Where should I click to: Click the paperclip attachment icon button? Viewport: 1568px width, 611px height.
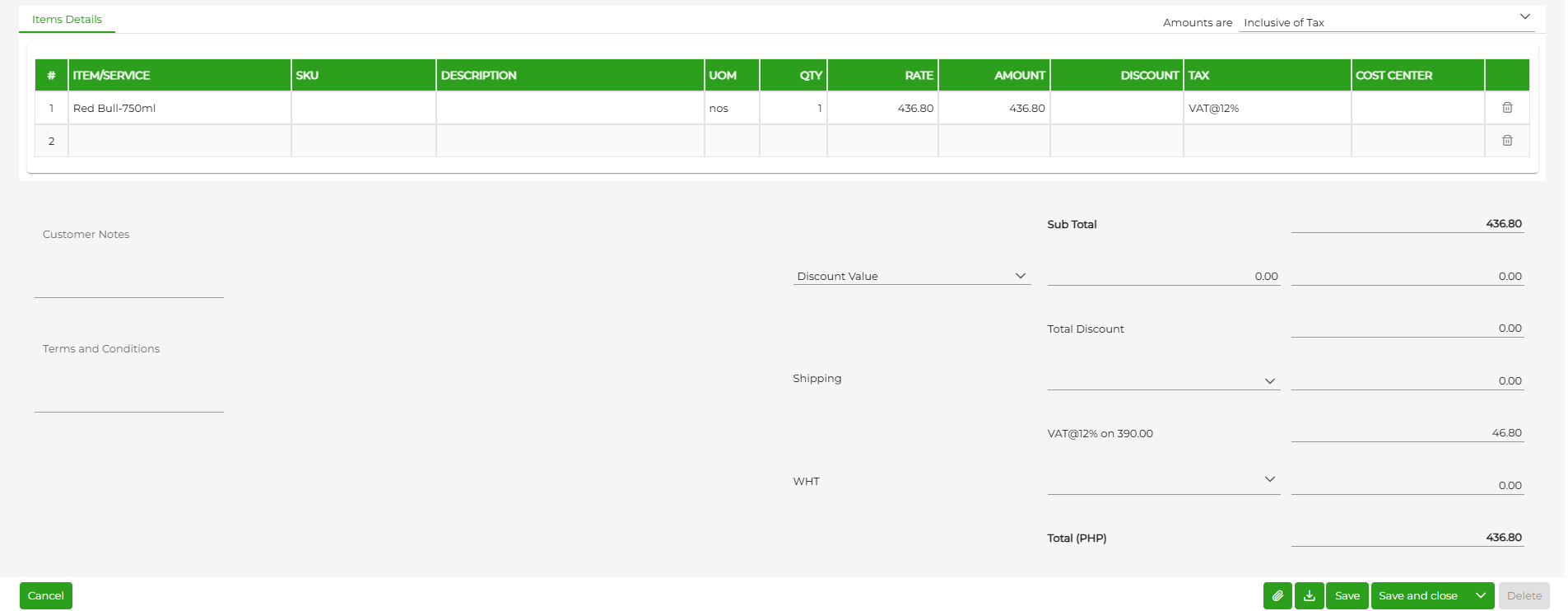[1277, 595]
